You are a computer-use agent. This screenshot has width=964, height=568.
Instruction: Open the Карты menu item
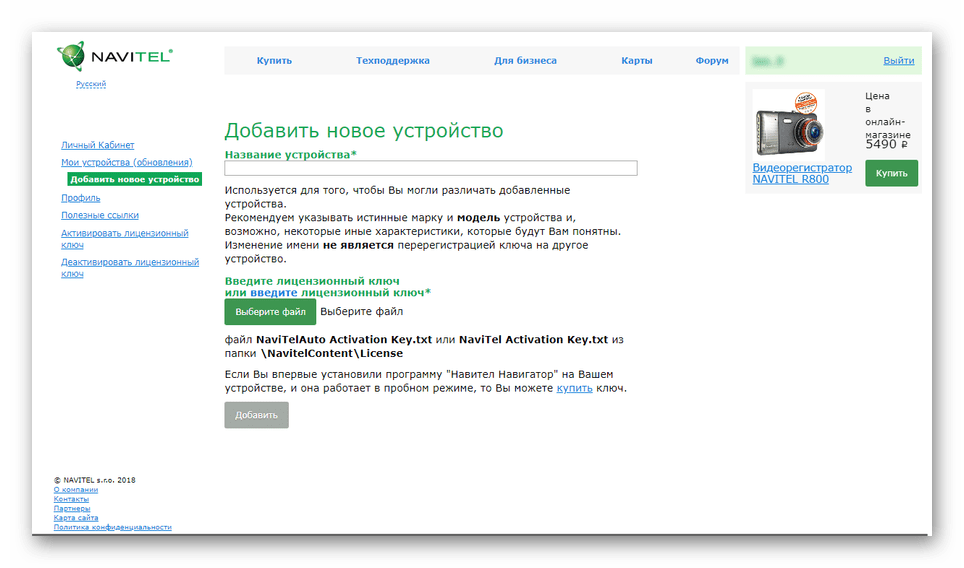(x=636, y=61)
